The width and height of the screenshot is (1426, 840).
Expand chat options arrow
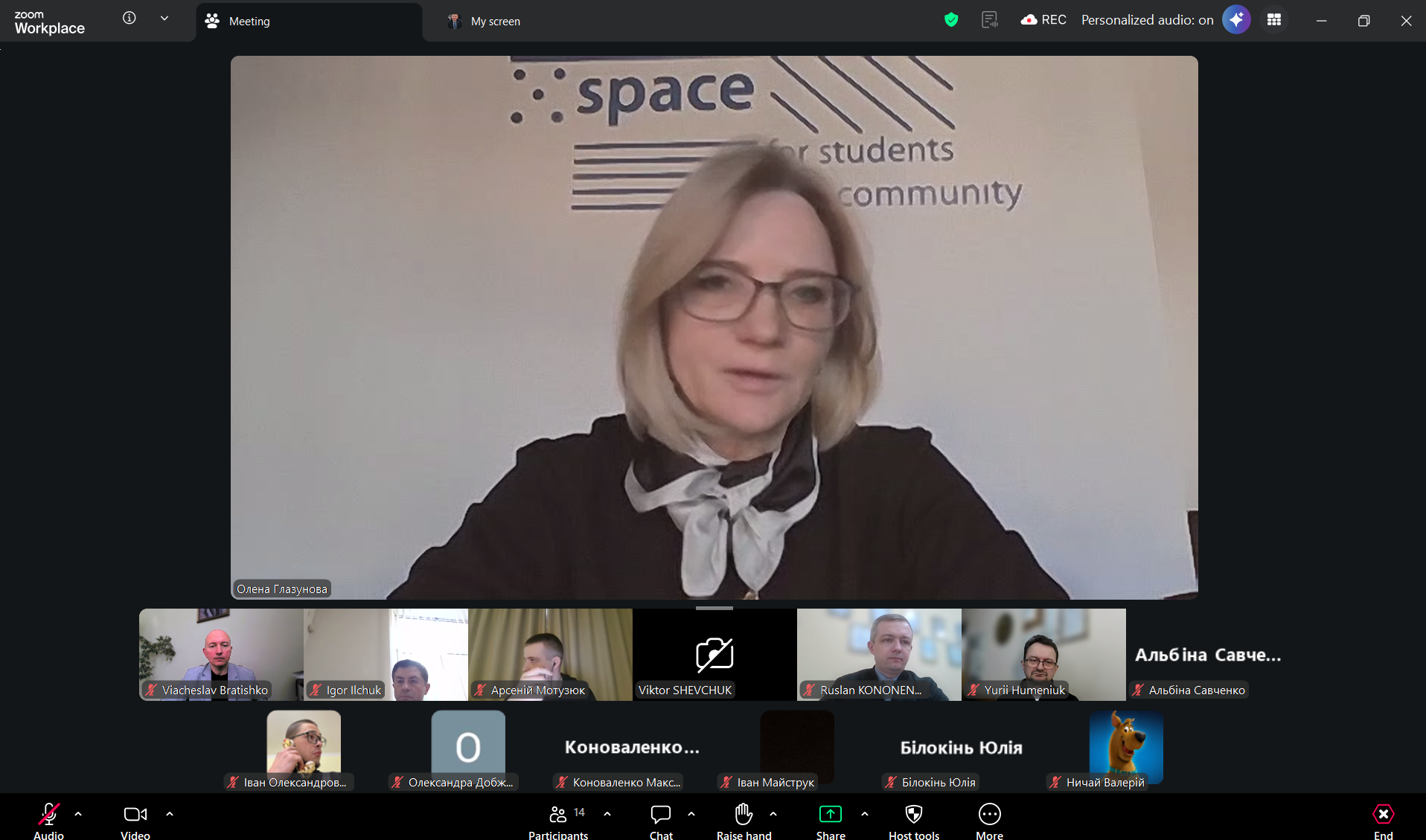click(691, 814)
